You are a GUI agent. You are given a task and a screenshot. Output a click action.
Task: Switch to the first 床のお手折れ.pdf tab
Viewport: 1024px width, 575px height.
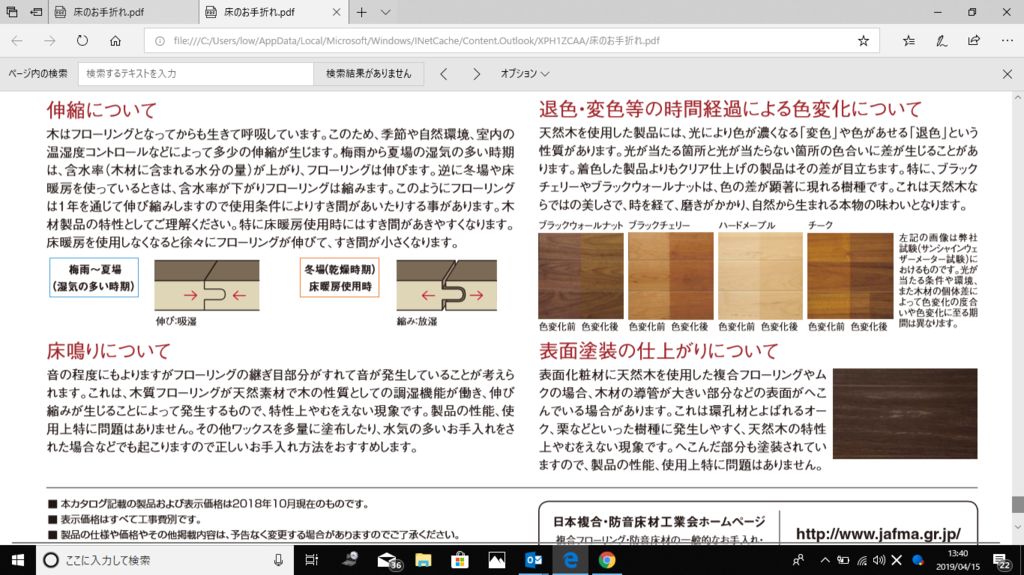123,12
